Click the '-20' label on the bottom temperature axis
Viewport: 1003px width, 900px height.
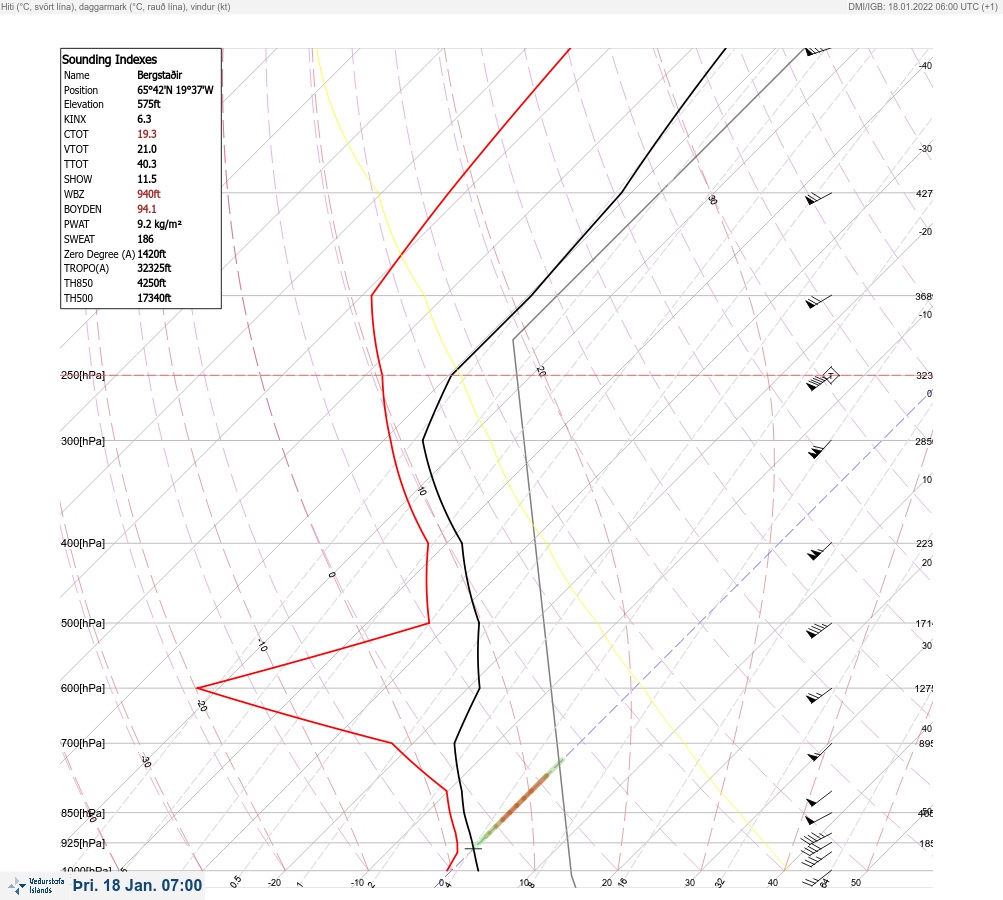click(x=274, y=883)
